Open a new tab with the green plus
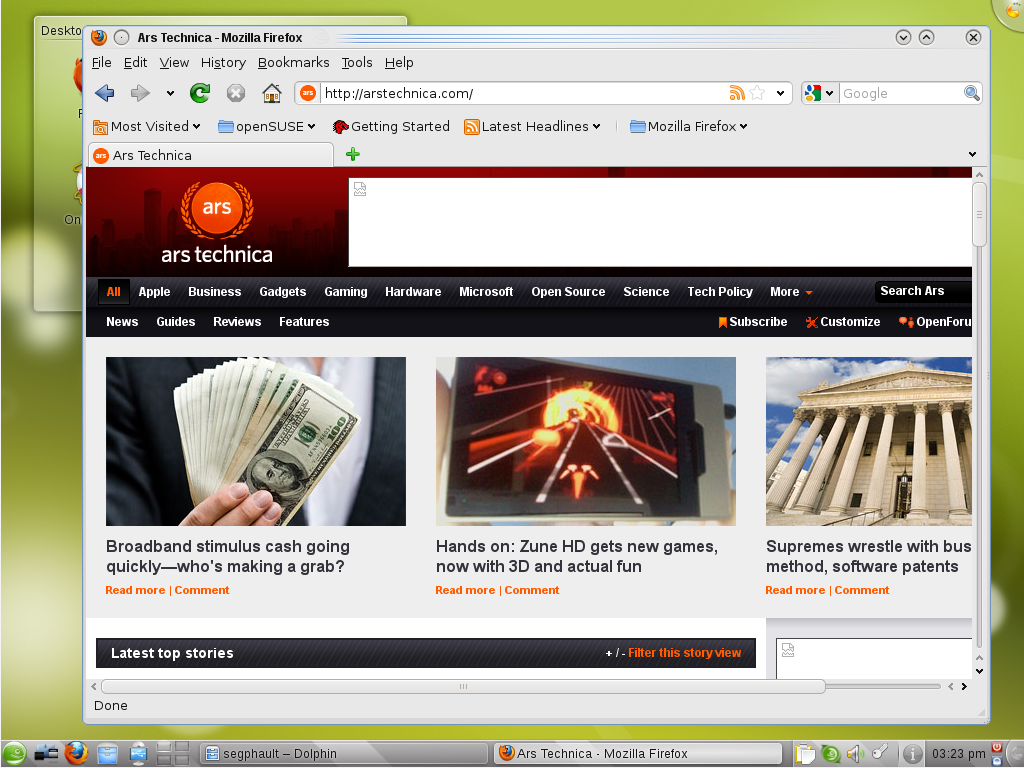1024x768 pixels. 353,154
